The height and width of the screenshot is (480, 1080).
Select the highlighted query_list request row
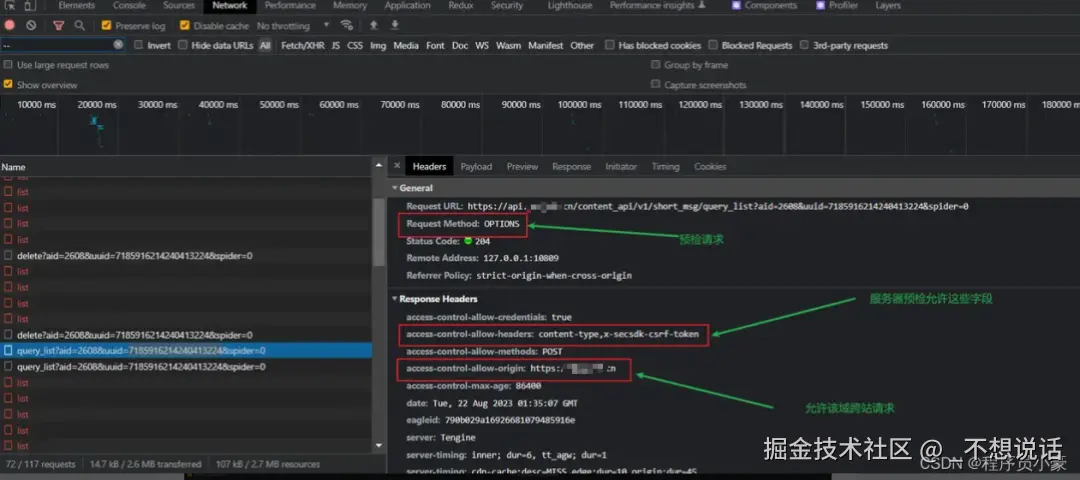point(186,351)
